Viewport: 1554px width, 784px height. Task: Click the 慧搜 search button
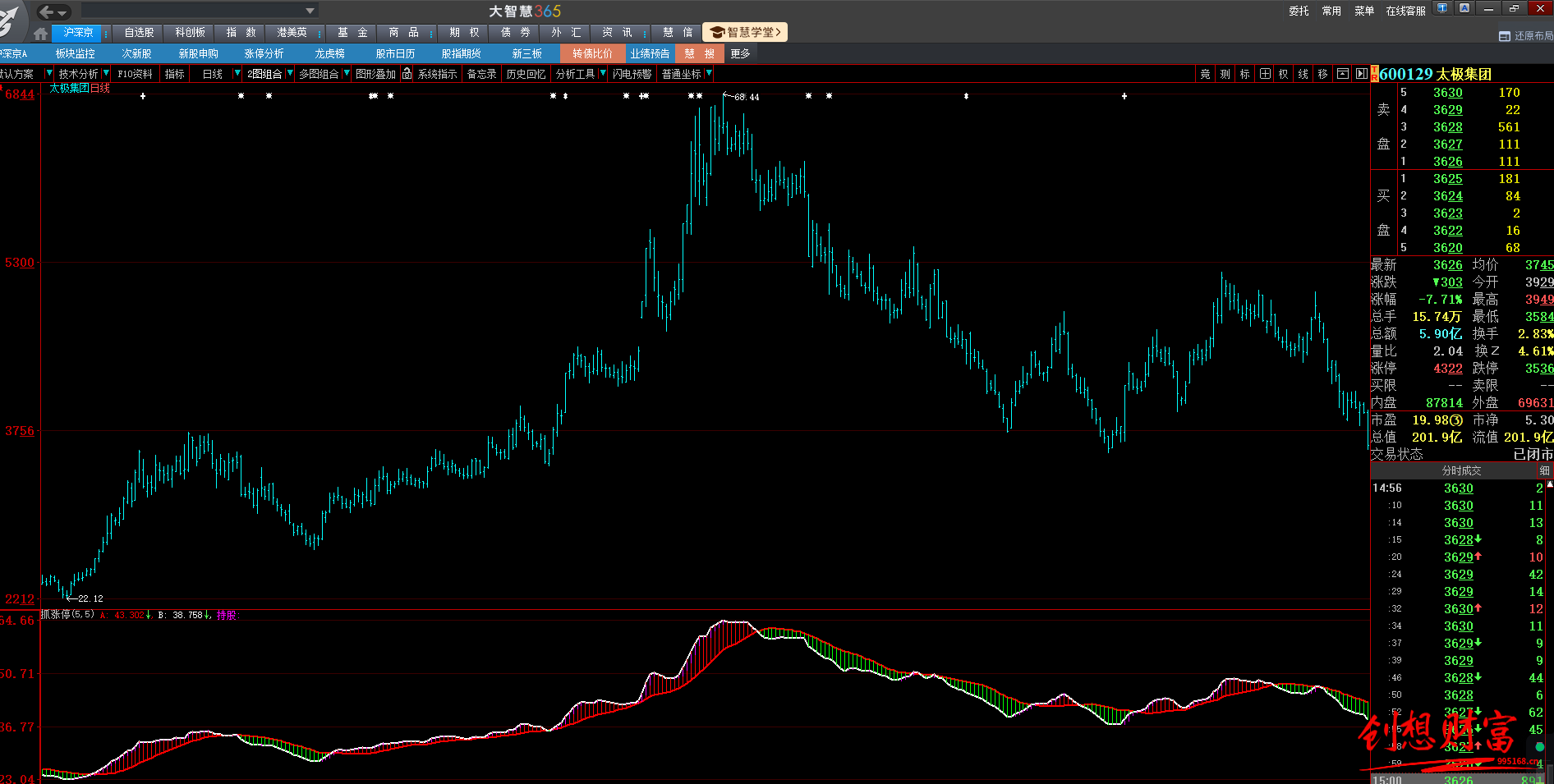point(699,53)
